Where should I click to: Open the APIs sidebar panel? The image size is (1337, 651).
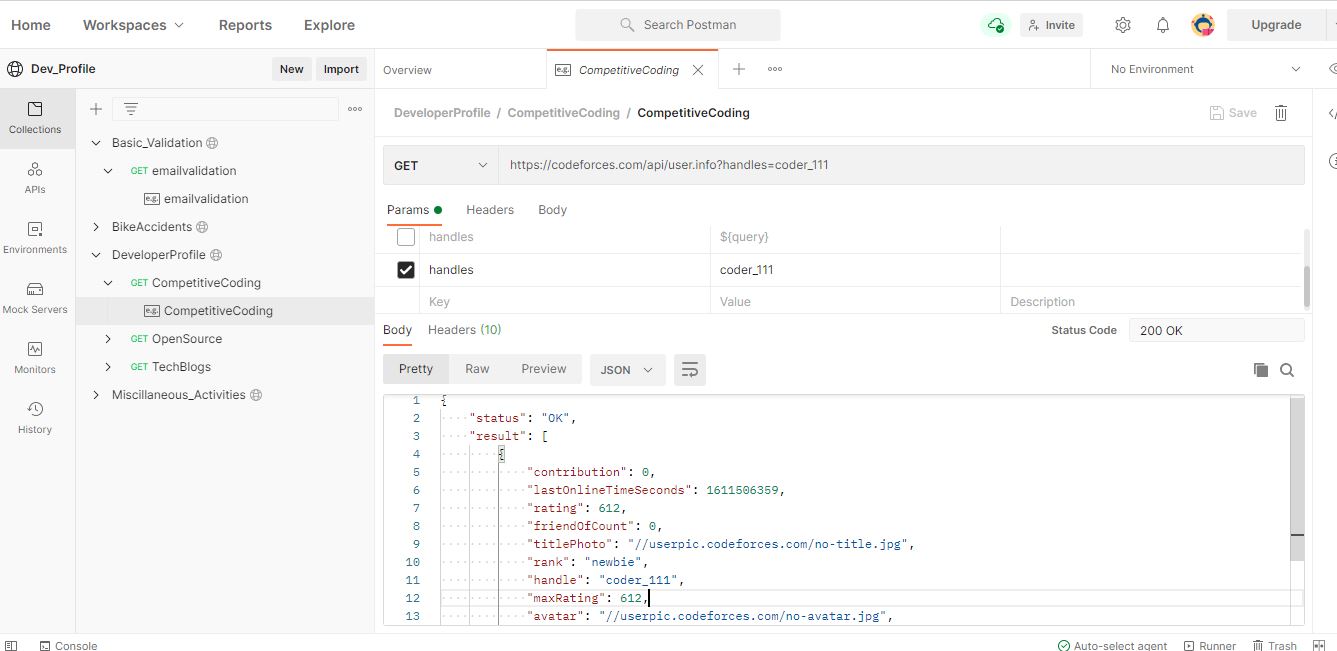pyautogui.click(x=35, y=178)
